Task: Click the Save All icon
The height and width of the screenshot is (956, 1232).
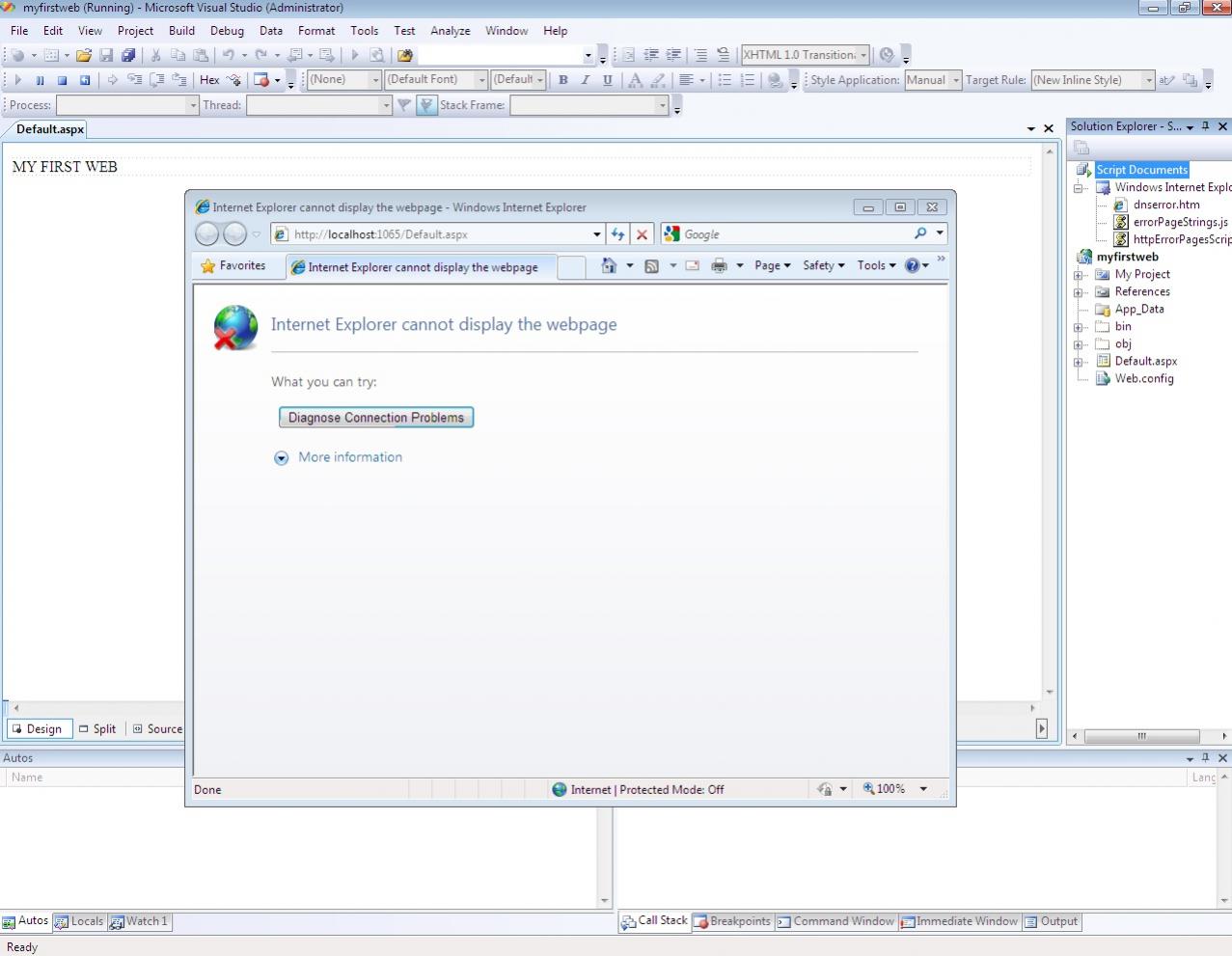Action: coord(127,55)
